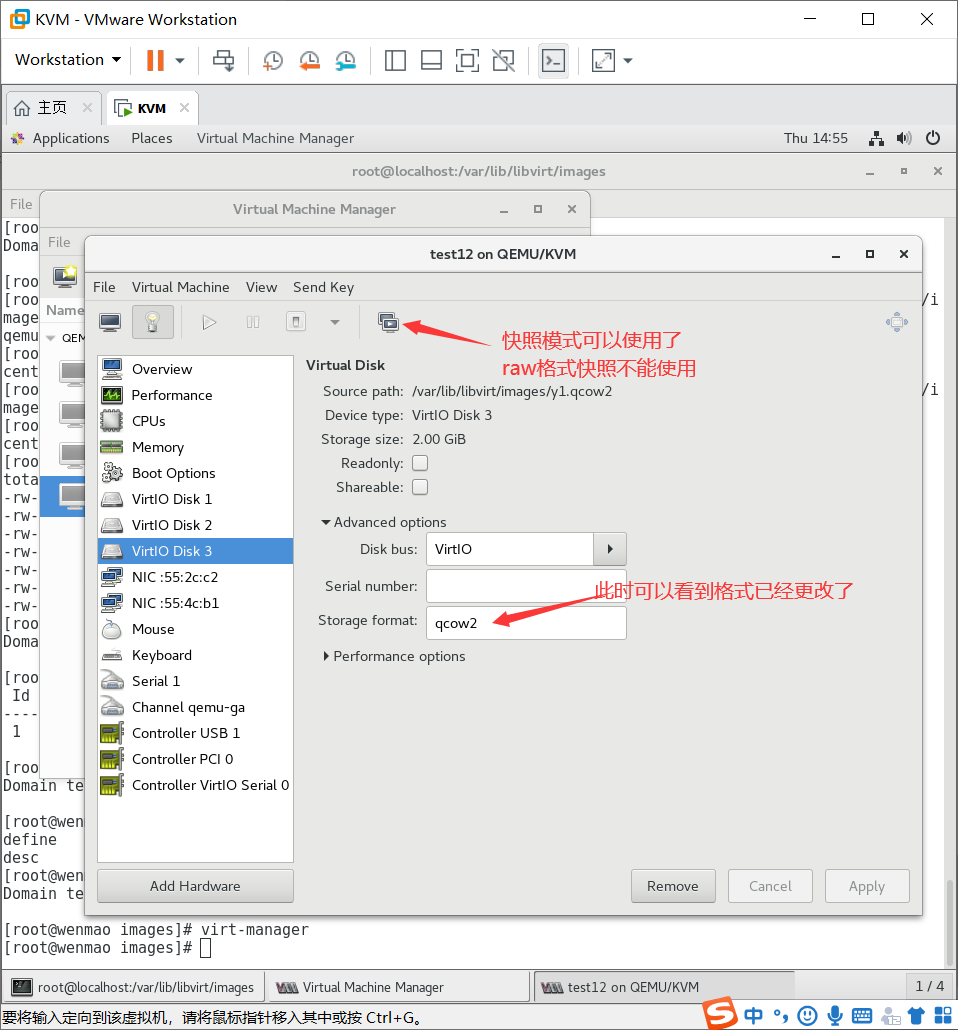Switch to Virtual Machine Manager taskbar entry
The width and height of the screenshot is (958, 1030).
point(398,987)
